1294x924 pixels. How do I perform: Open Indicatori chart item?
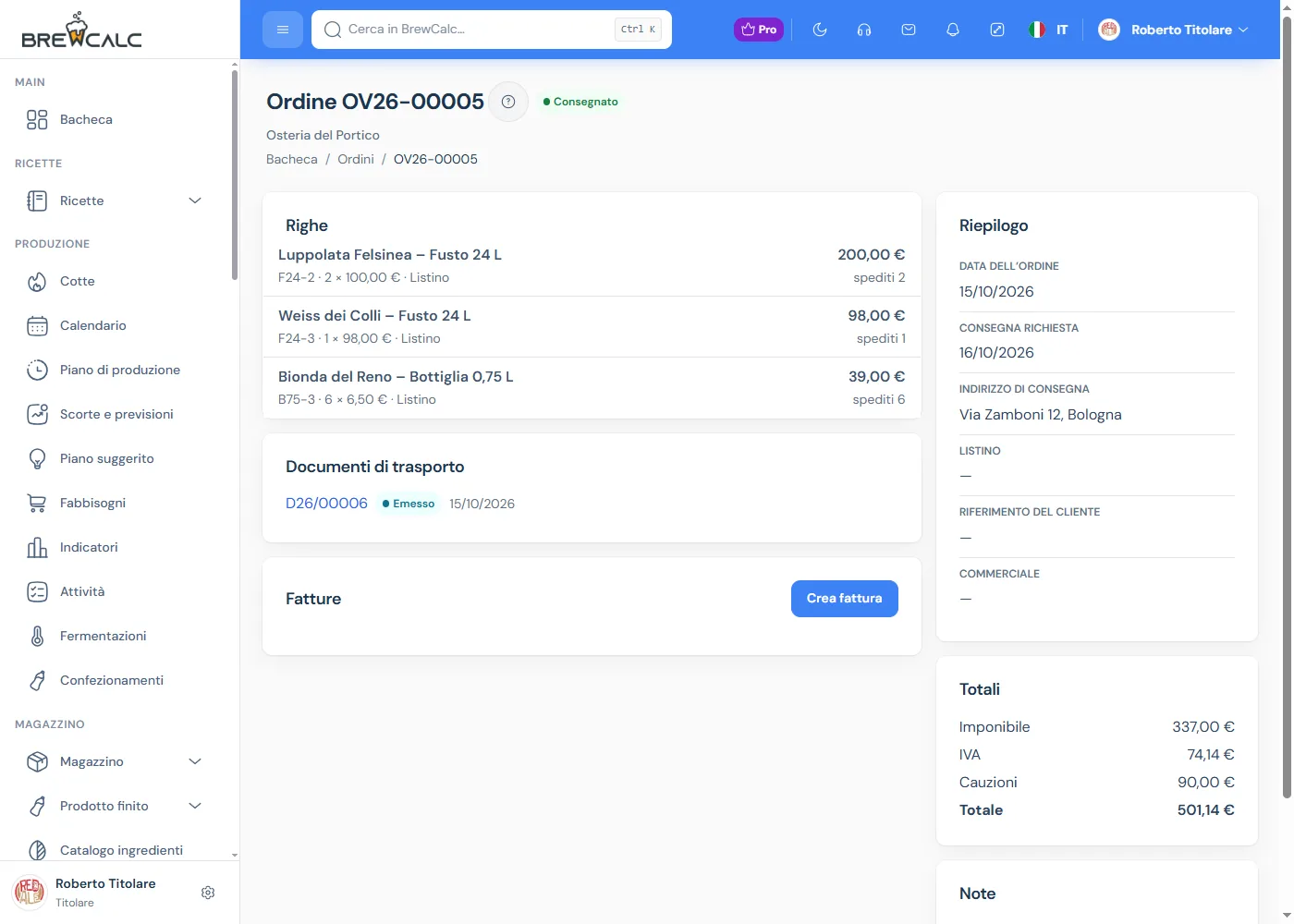pos(116,547)
